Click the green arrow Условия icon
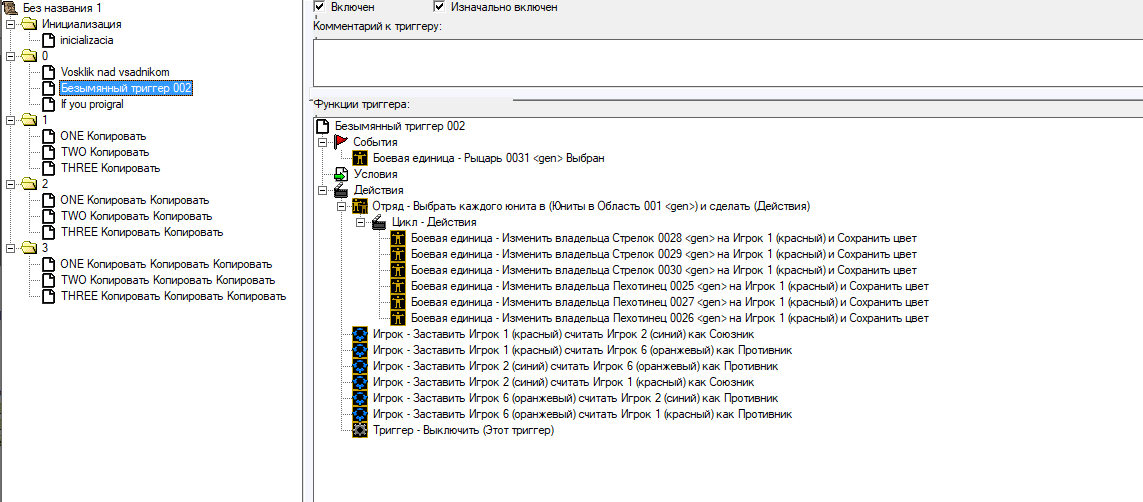 pos(341,174)
